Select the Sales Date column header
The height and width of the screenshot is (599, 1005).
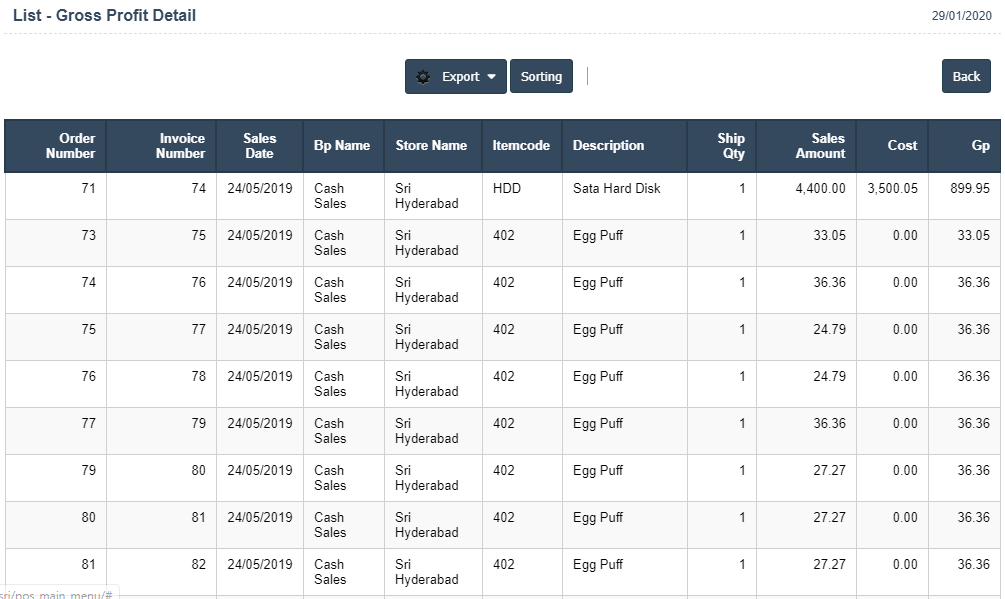259,146
